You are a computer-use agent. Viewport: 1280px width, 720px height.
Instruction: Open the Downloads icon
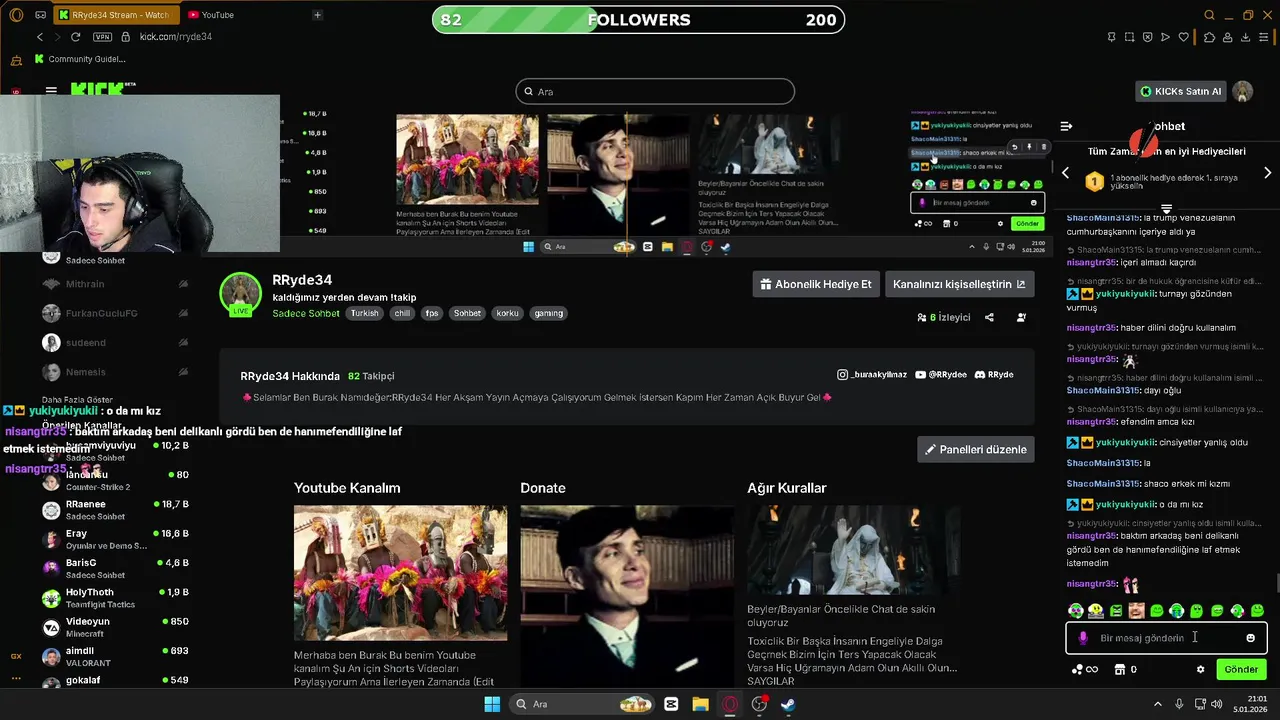(1246, 37)
